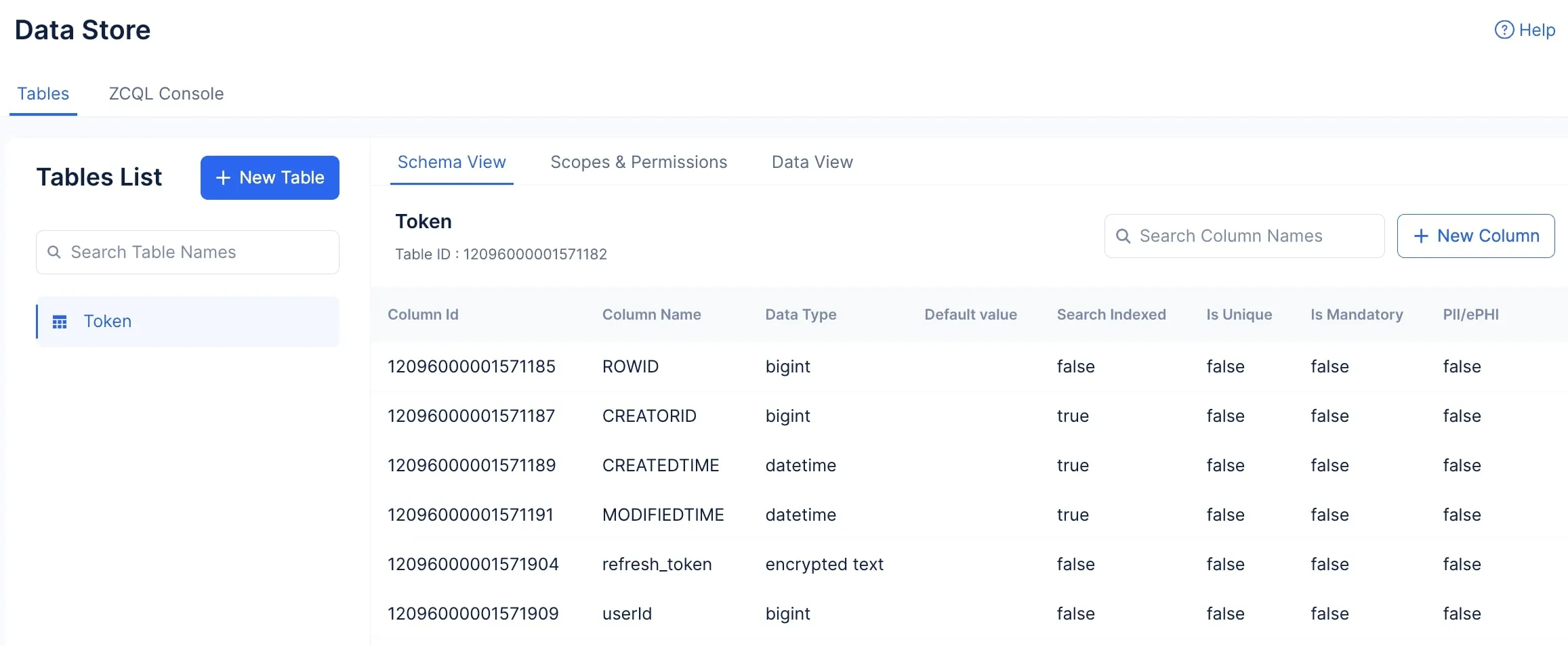Screen dimensions: 1568x646
Task: Focus the Search Table Names field
Action: coord(197,252)
